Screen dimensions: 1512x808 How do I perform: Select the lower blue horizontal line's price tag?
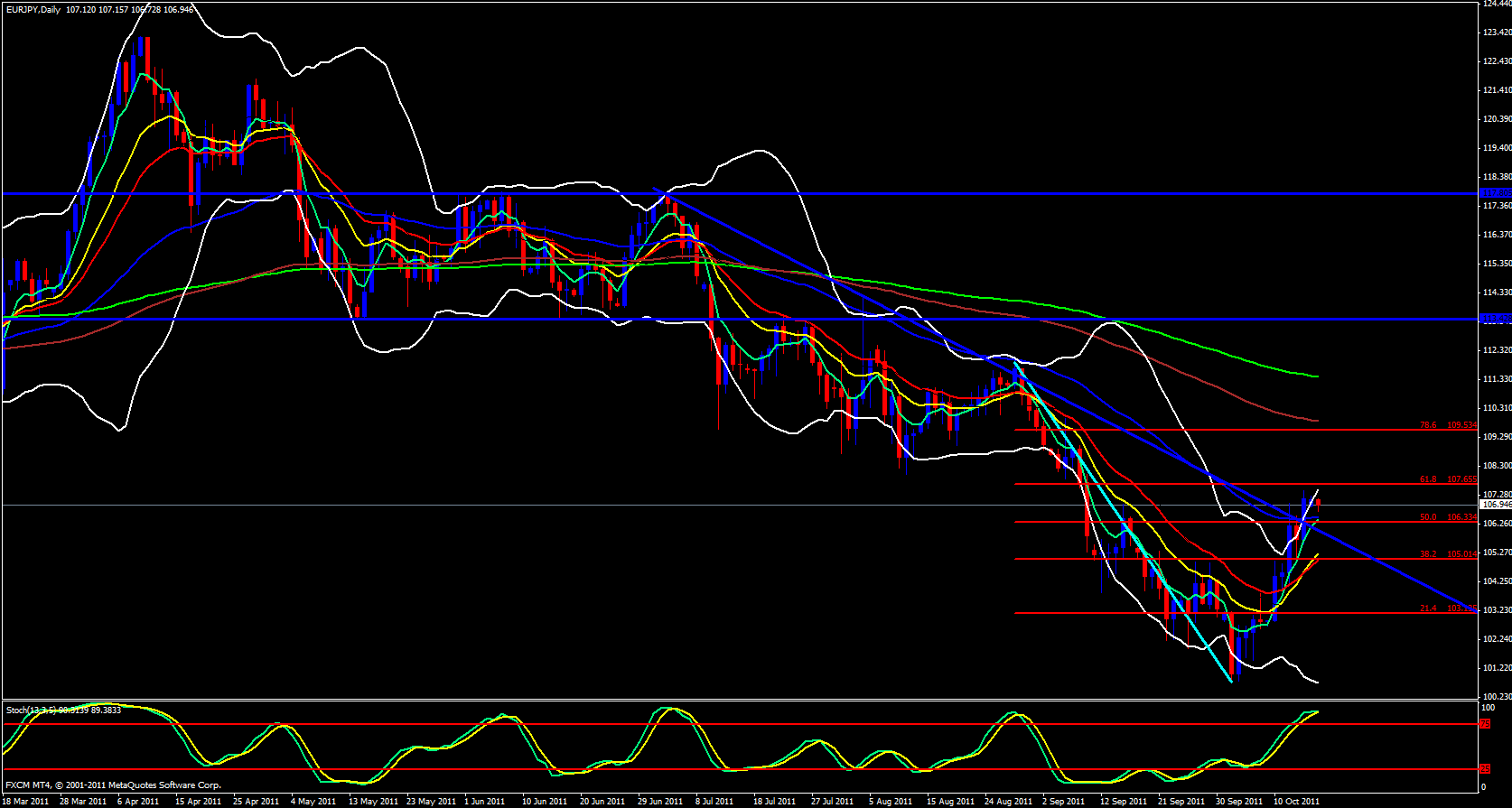pos(1496,319)
